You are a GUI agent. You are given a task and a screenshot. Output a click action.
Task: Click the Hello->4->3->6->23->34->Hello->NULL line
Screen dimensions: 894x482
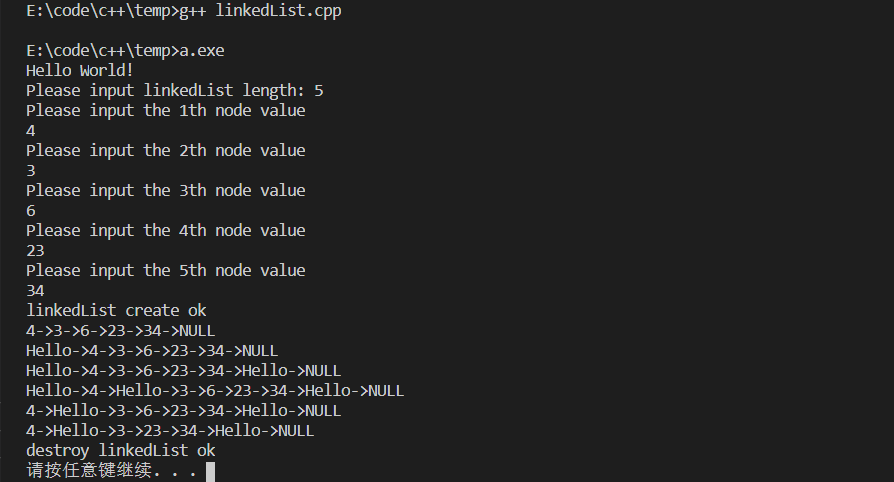(183, 371)
